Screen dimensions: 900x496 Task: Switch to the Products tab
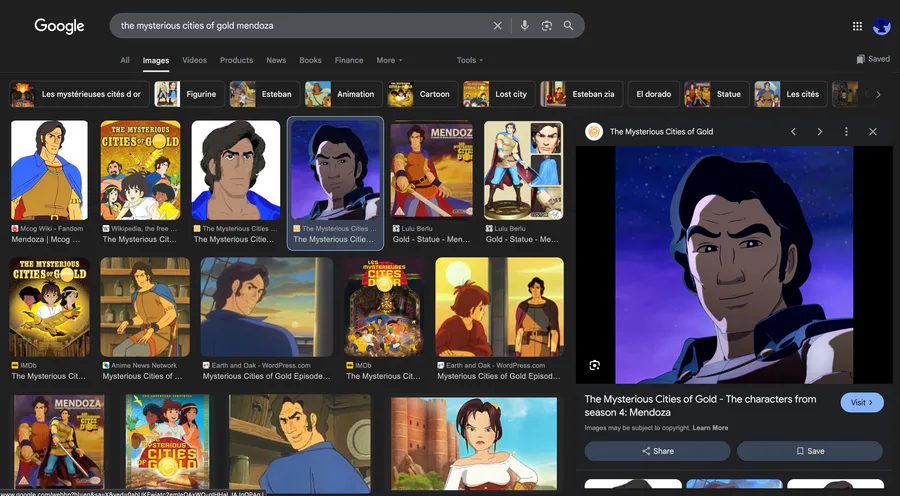236,60
